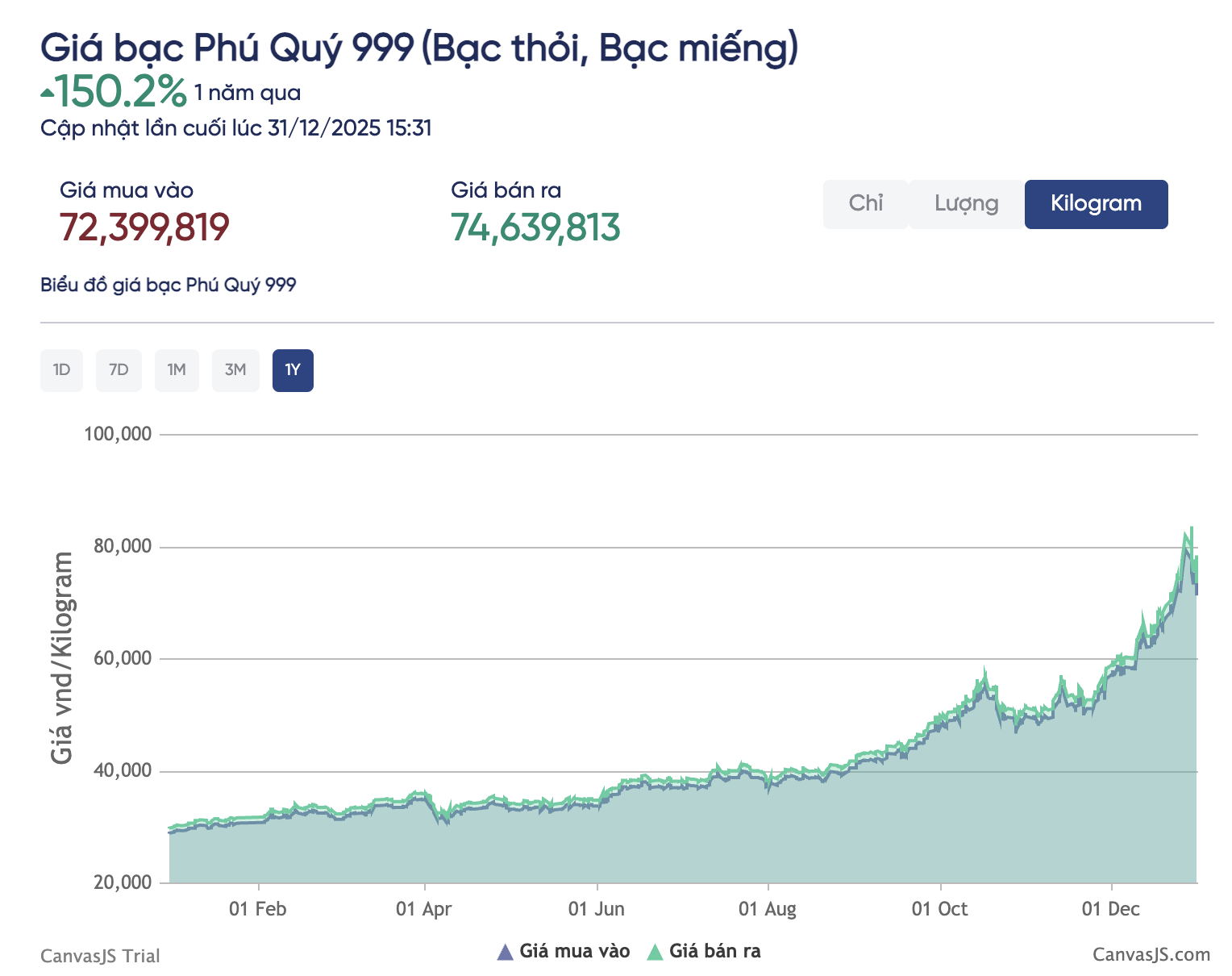
Task: Click the sell price 74,639,813
Action: pyautogui.click(x=535, y=227)
